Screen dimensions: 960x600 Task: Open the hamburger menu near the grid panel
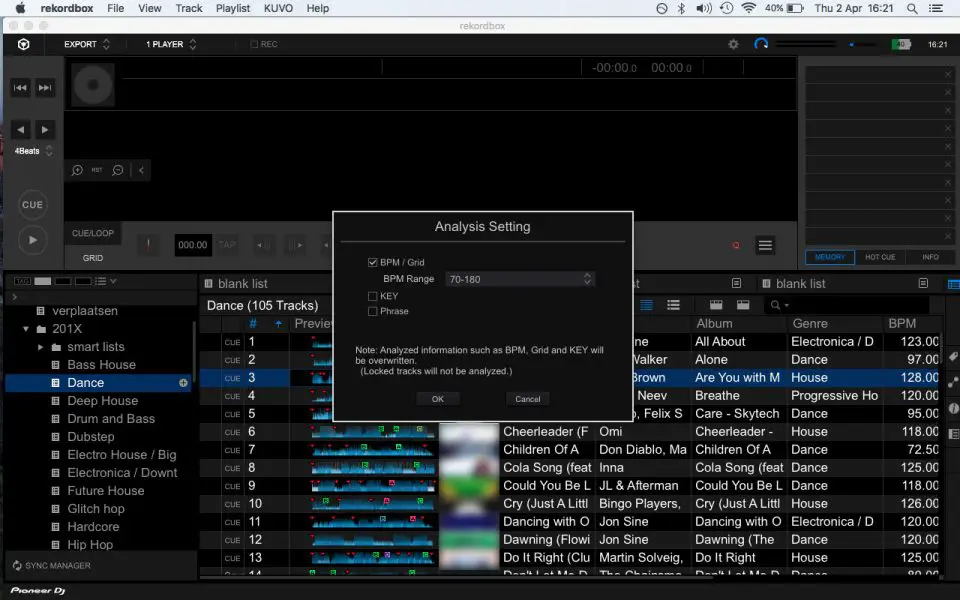tap(765, 246)
